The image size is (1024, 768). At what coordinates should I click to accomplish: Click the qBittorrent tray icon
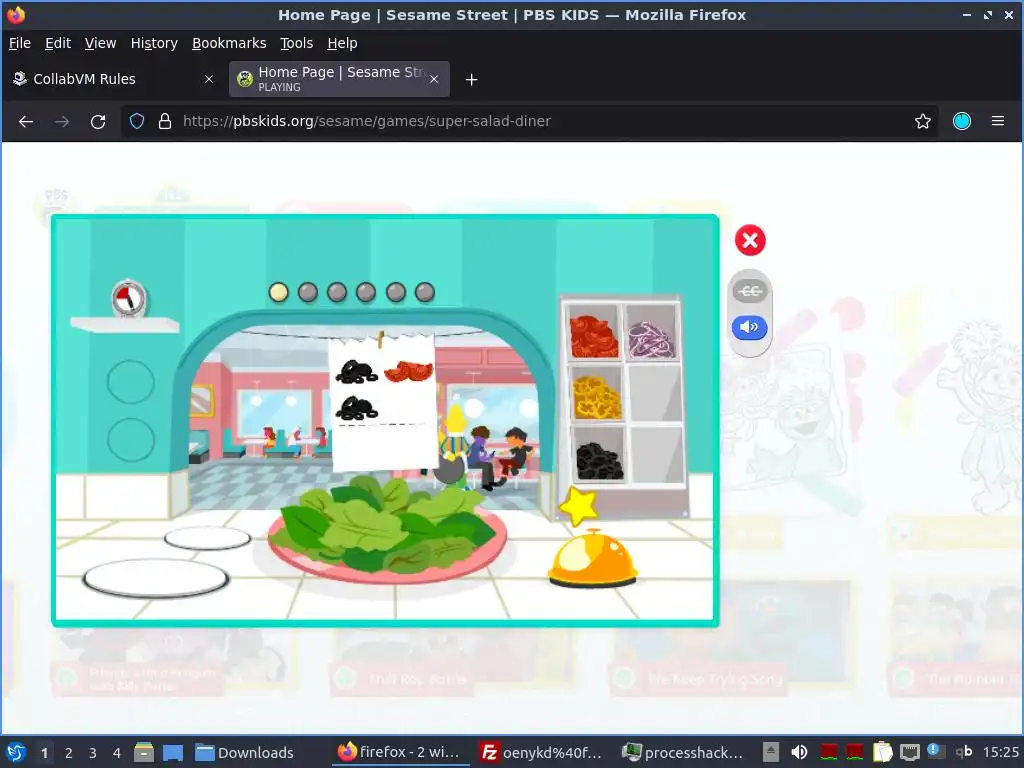point(964,752)
